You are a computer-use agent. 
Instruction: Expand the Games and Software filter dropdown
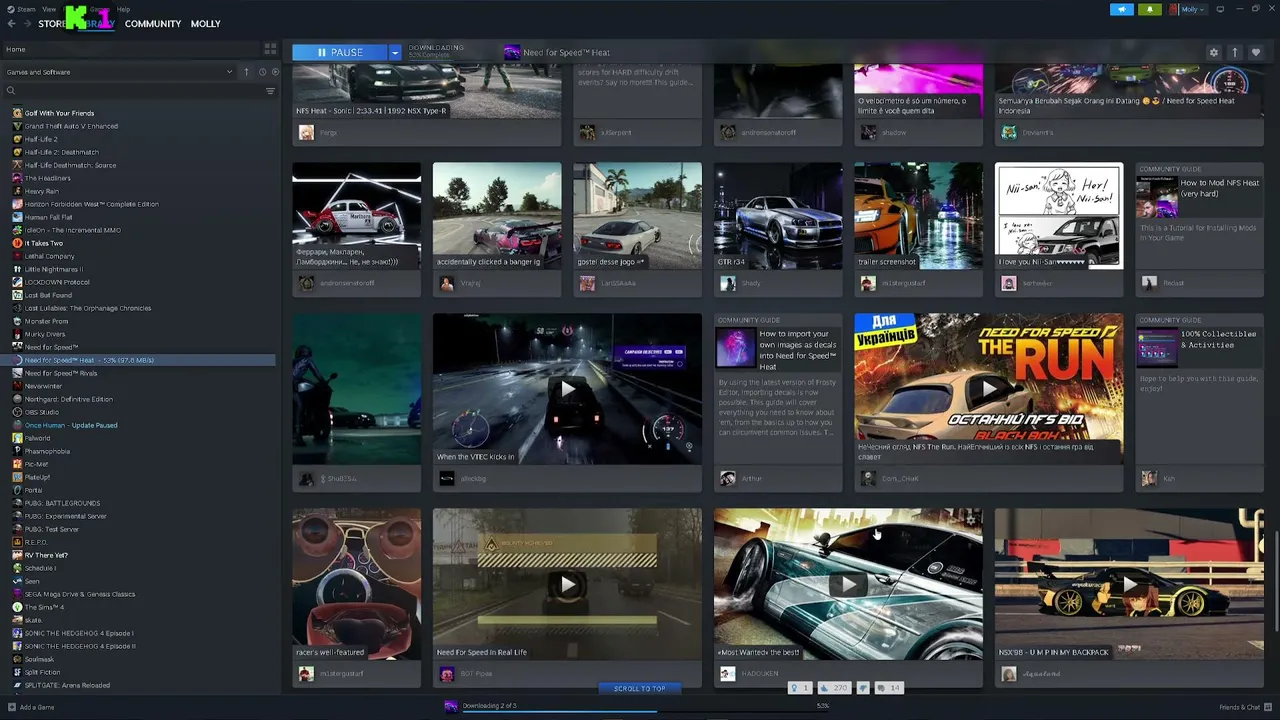(x=119, y=72)
